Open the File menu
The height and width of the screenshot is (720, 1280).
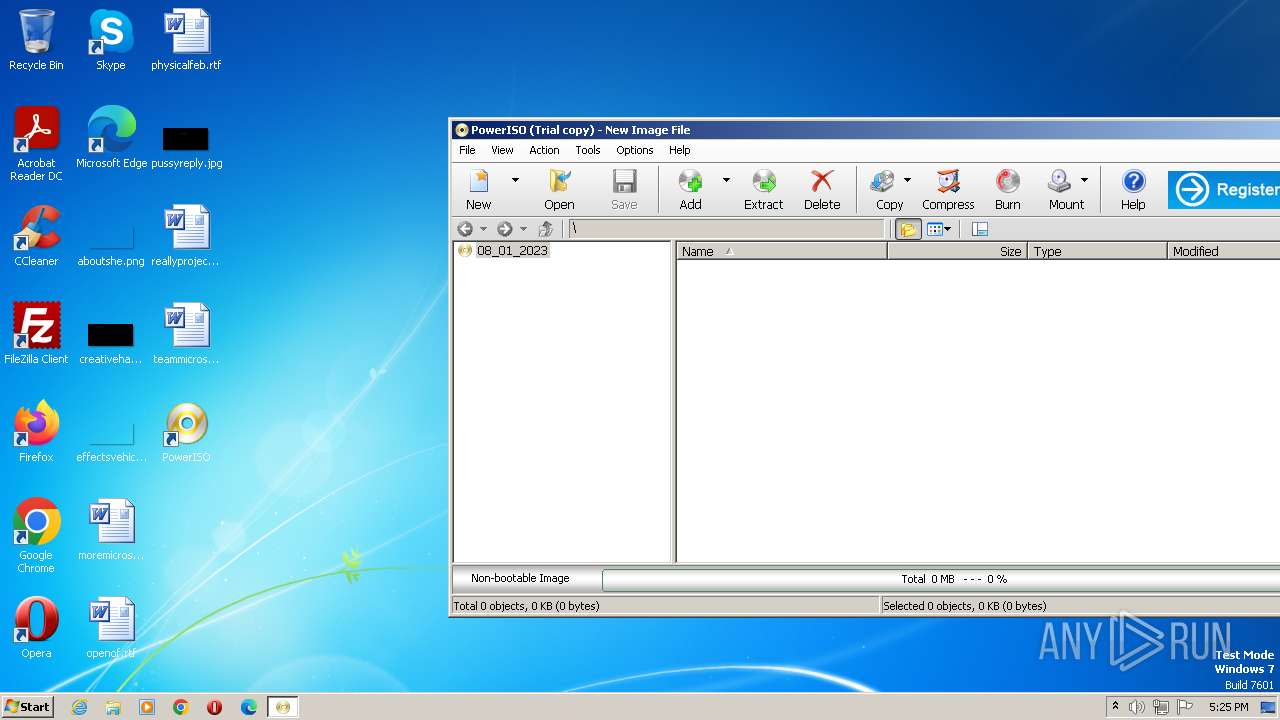[467, 150]
